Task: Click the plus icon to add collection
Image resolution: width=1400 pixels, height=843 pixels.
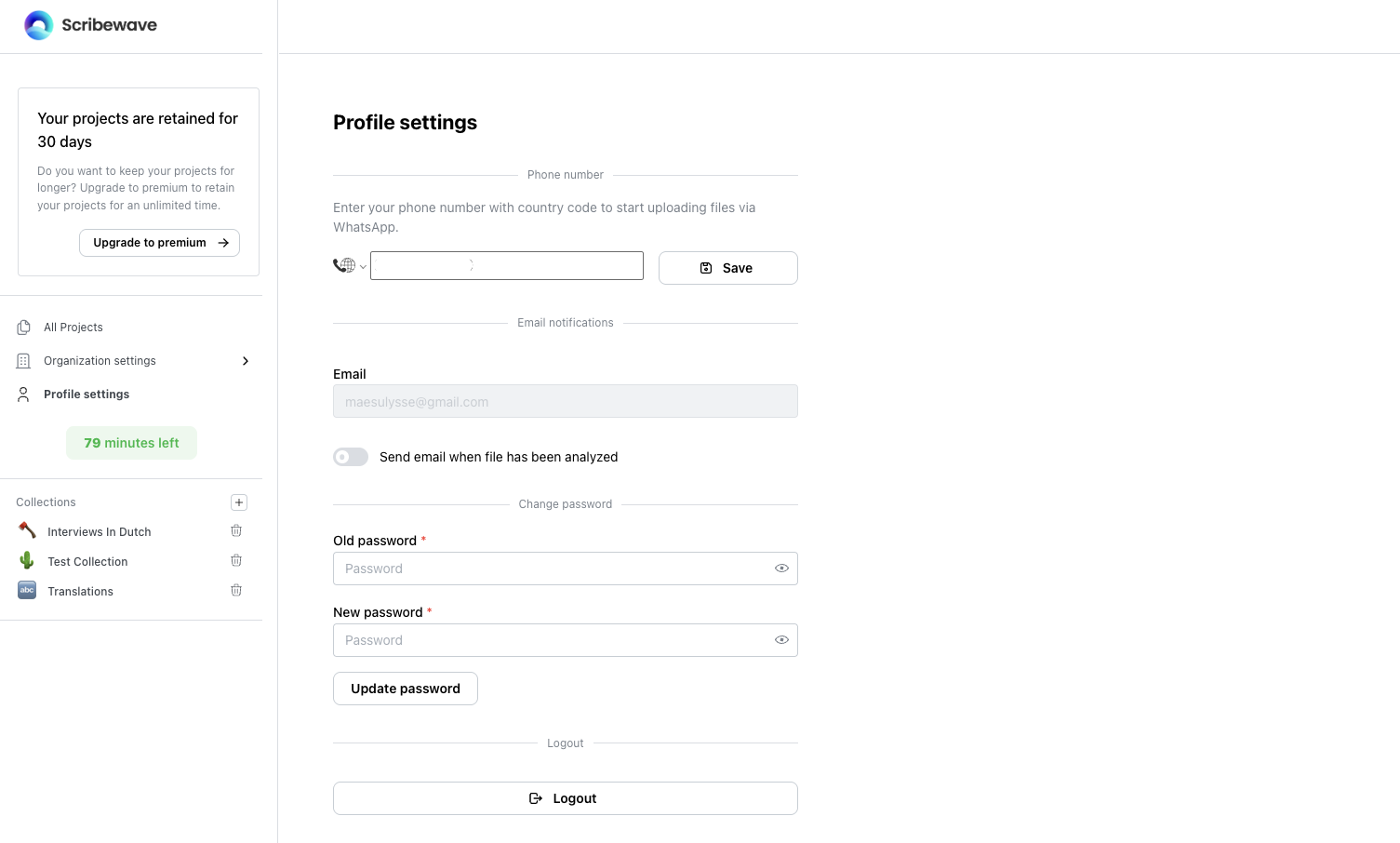Action: (x=239, y=502)
